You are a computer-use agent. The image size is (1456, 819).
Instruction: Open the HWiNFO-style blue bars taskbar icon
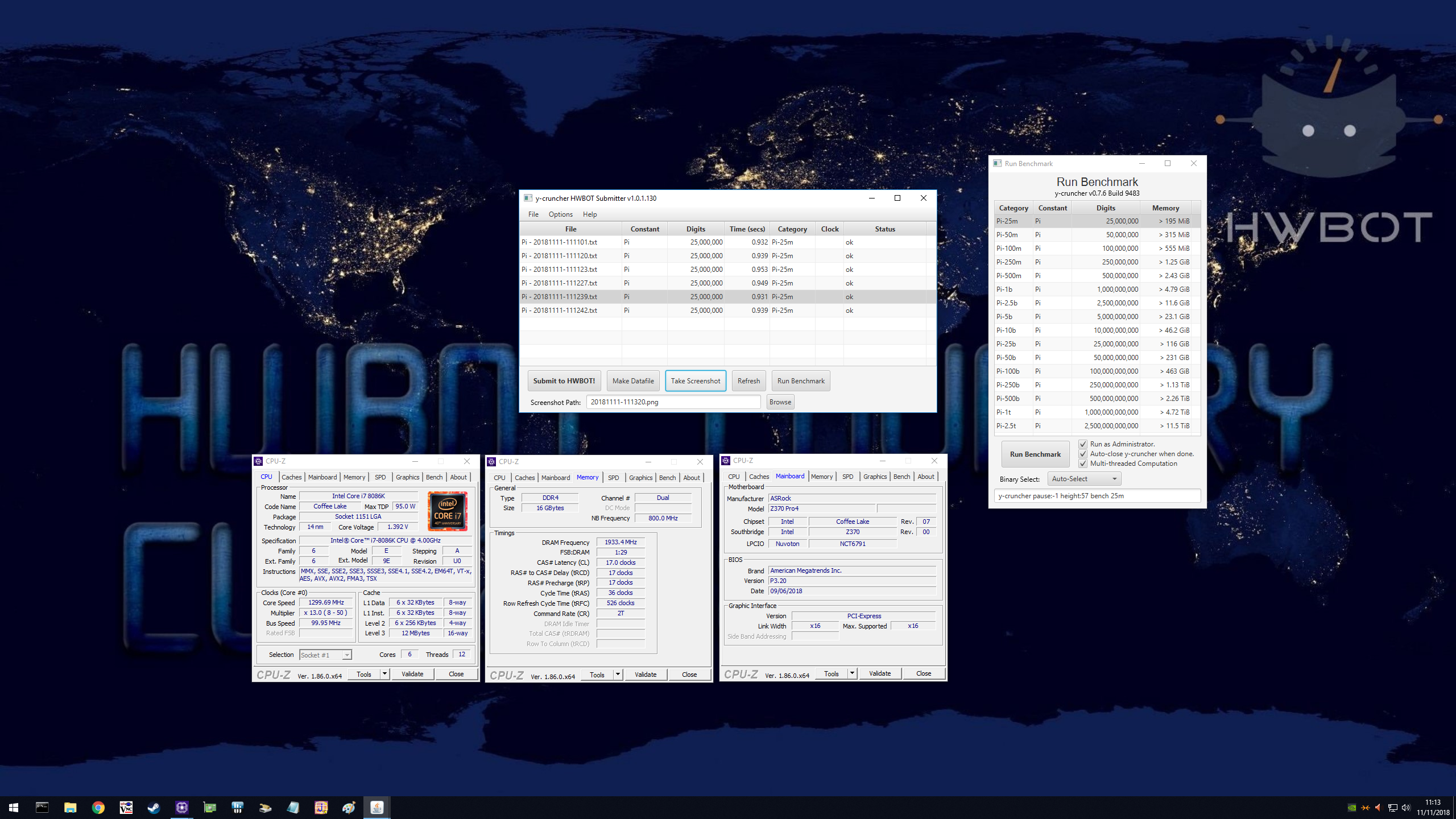pos(237,807)
